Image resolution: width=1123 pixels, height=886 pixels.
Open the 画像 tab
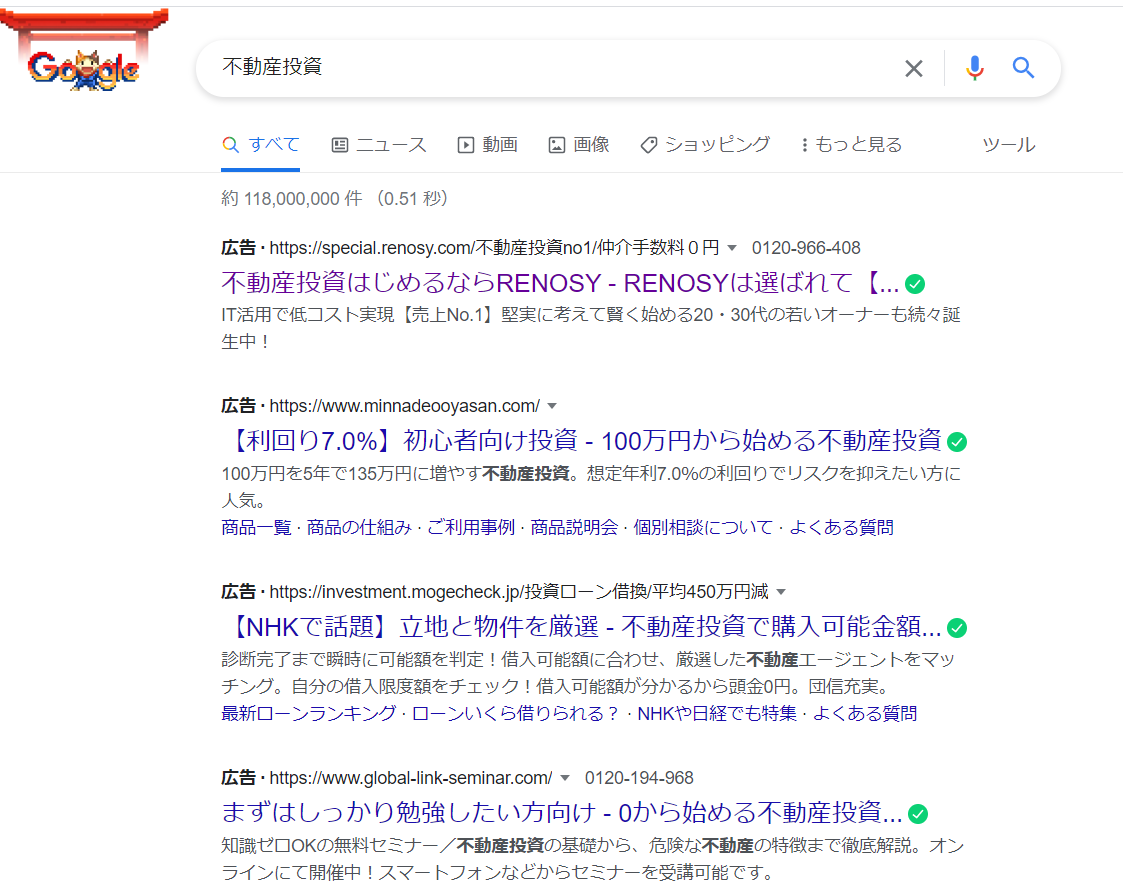(x=579, y=145)
